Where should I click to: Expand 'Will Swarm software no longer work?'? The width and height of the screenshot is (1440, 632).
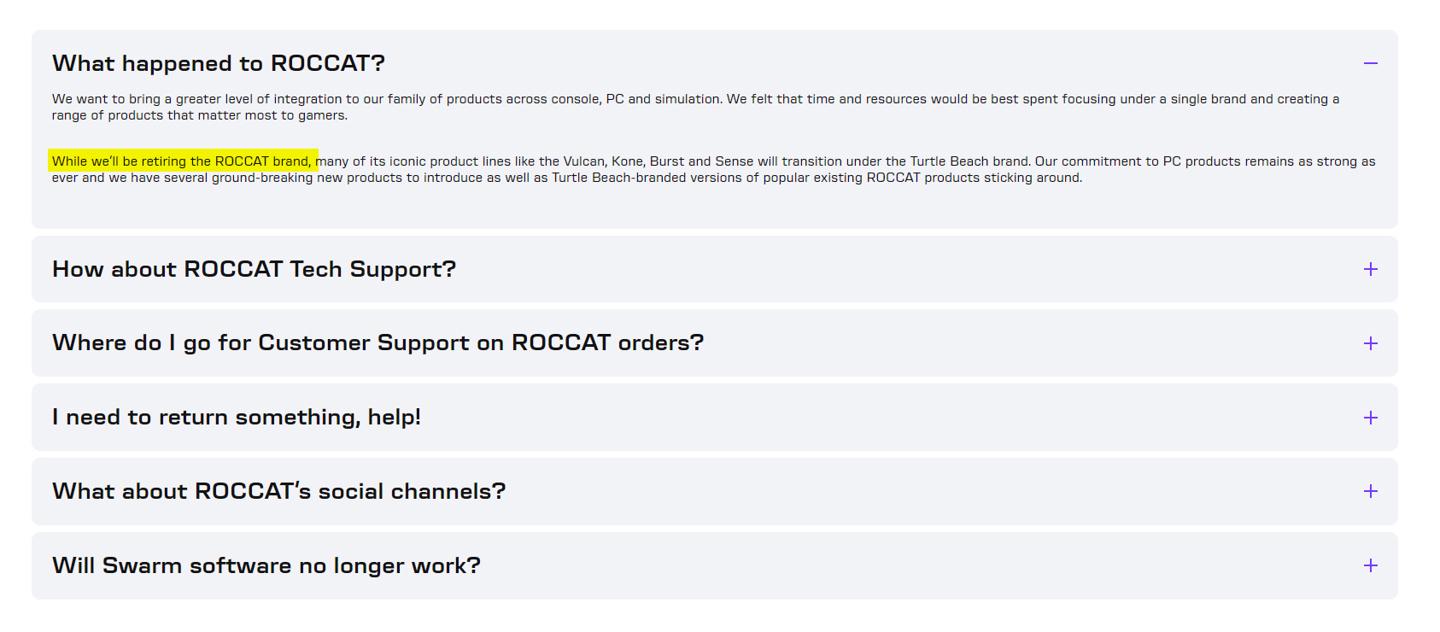pyautogui.click(x=266, y=565)
